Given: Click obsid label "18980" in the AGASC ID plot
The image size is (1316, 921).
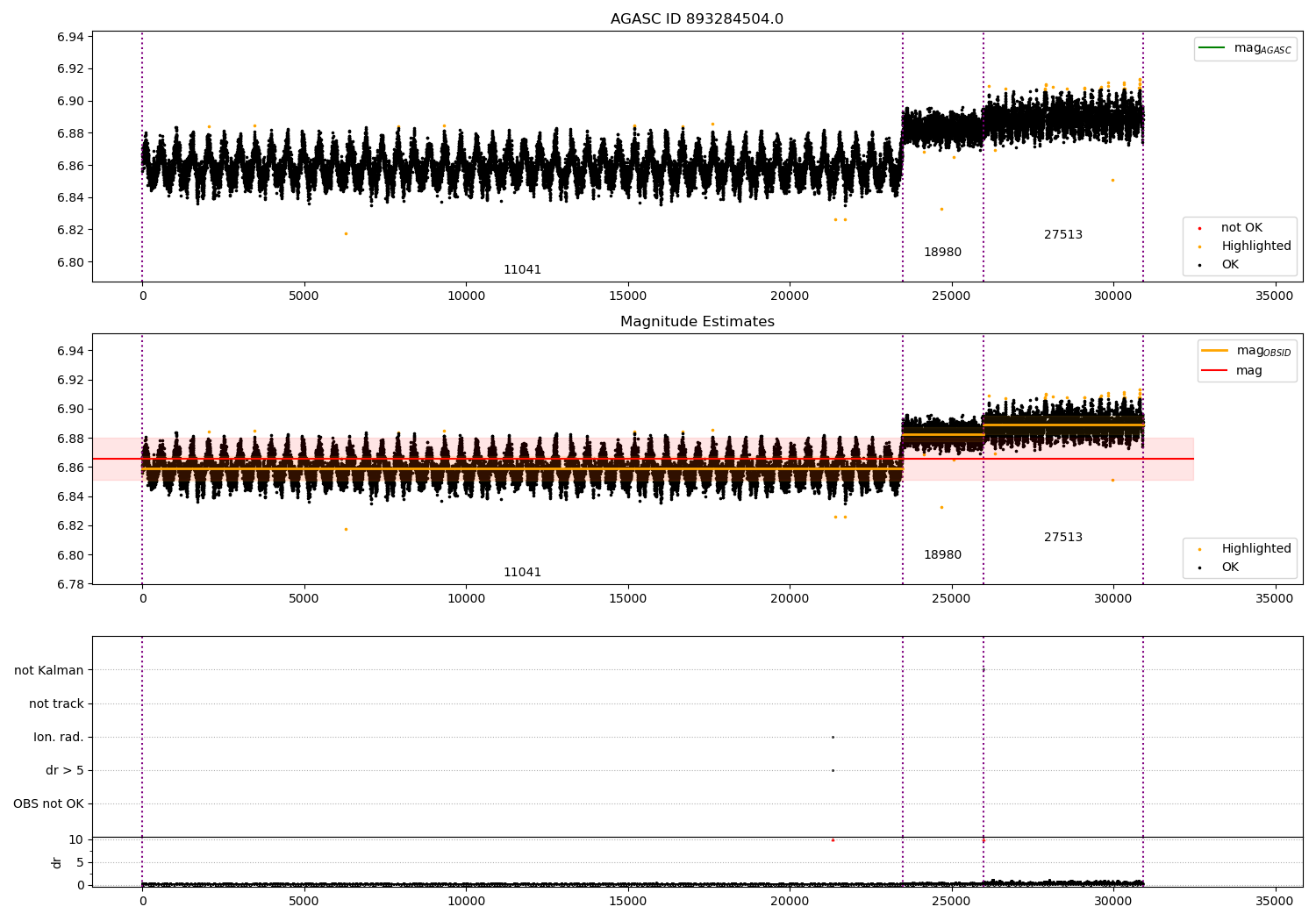Looking at the screenshot, I should (942, 253).
